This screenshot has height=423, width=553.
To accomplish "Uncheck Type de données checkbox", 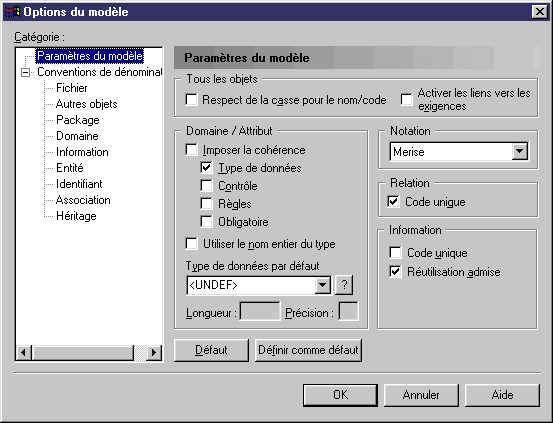I will (206, 168).
